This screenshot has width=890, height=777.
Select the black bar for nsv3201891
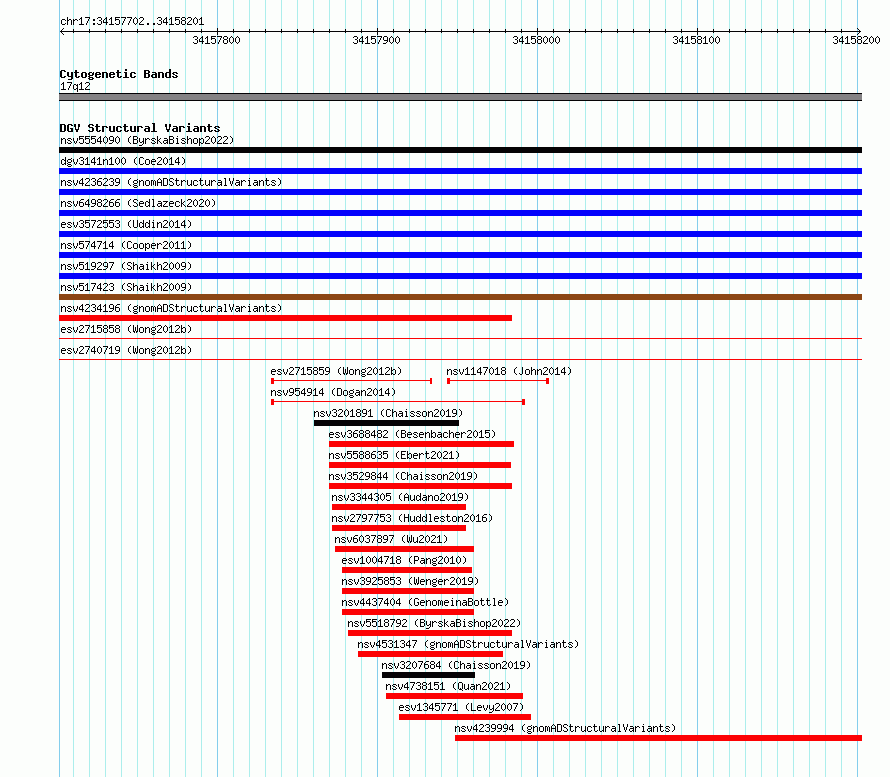click(x=386, y=423)
